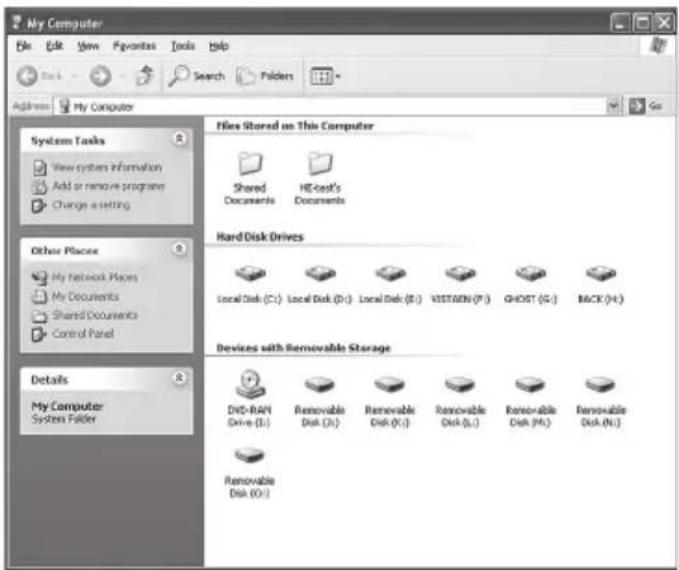Click the Windows flag logo
The height and width of the screenshot is (570, 679).
(x=658, y=45)
